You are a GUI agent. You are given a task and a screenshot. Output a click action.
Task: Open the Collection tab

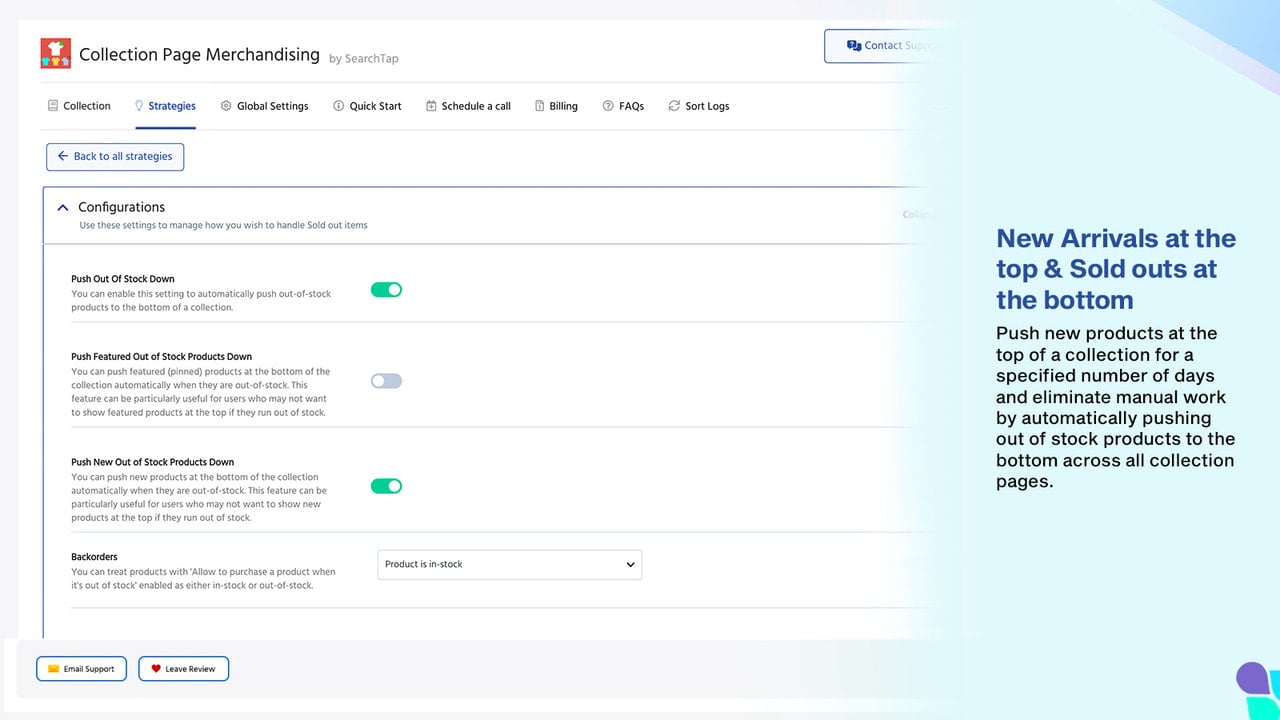click(78, 106)
